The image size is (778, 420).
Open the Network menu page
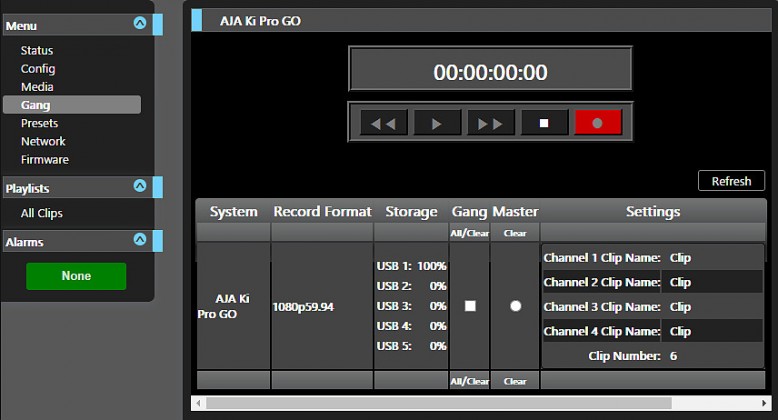point(43,141)
